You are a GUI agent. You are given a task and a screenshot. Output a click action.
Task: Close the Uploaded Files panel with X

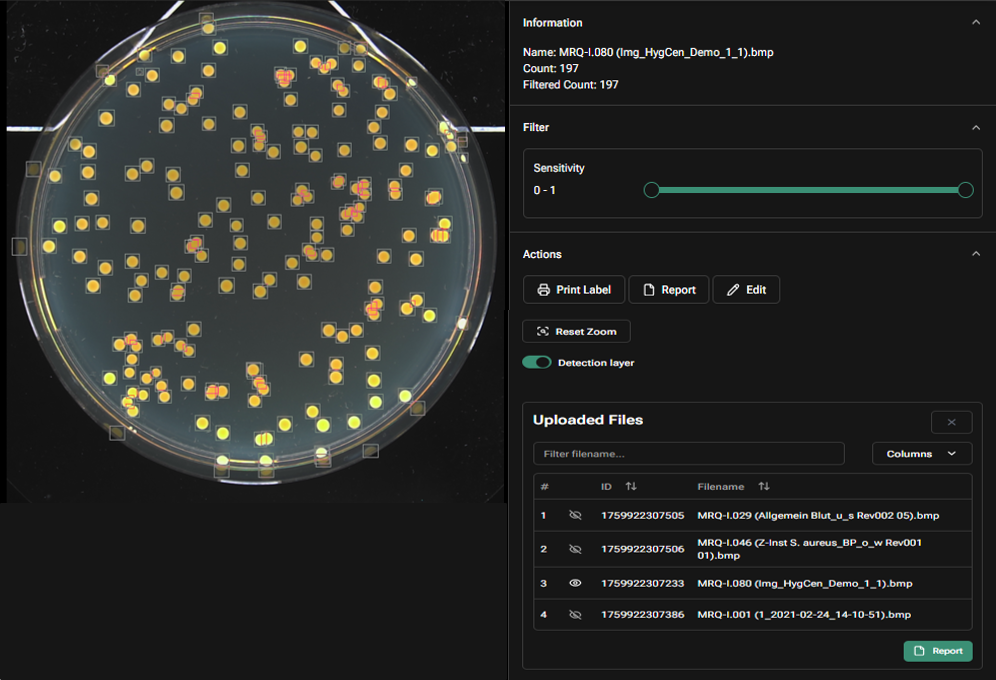[x=951, y=422]
